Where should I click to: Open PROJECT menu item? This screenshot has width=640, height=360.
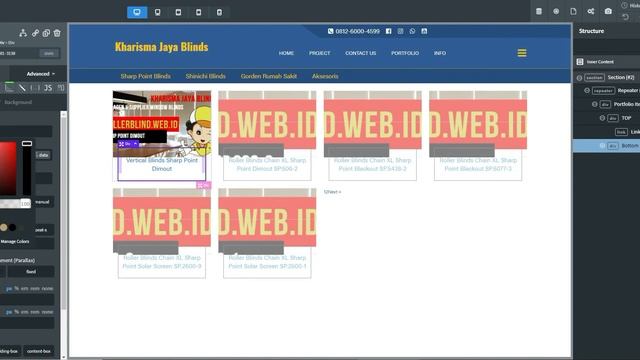tap(320, 53)
